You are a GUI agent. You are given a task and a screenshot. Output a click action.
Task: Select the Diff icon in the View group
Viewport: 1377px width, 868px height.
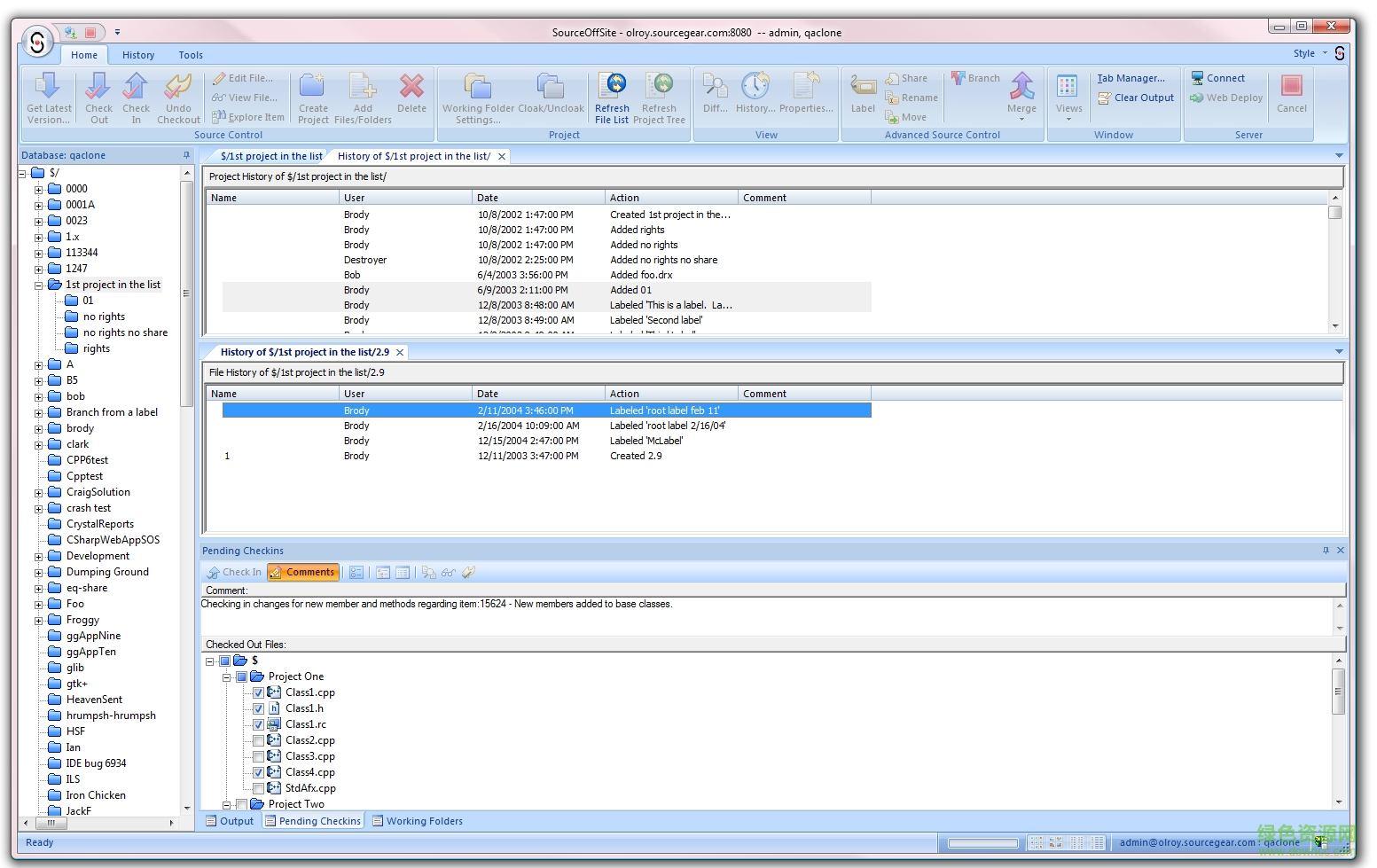click(714, 96)
